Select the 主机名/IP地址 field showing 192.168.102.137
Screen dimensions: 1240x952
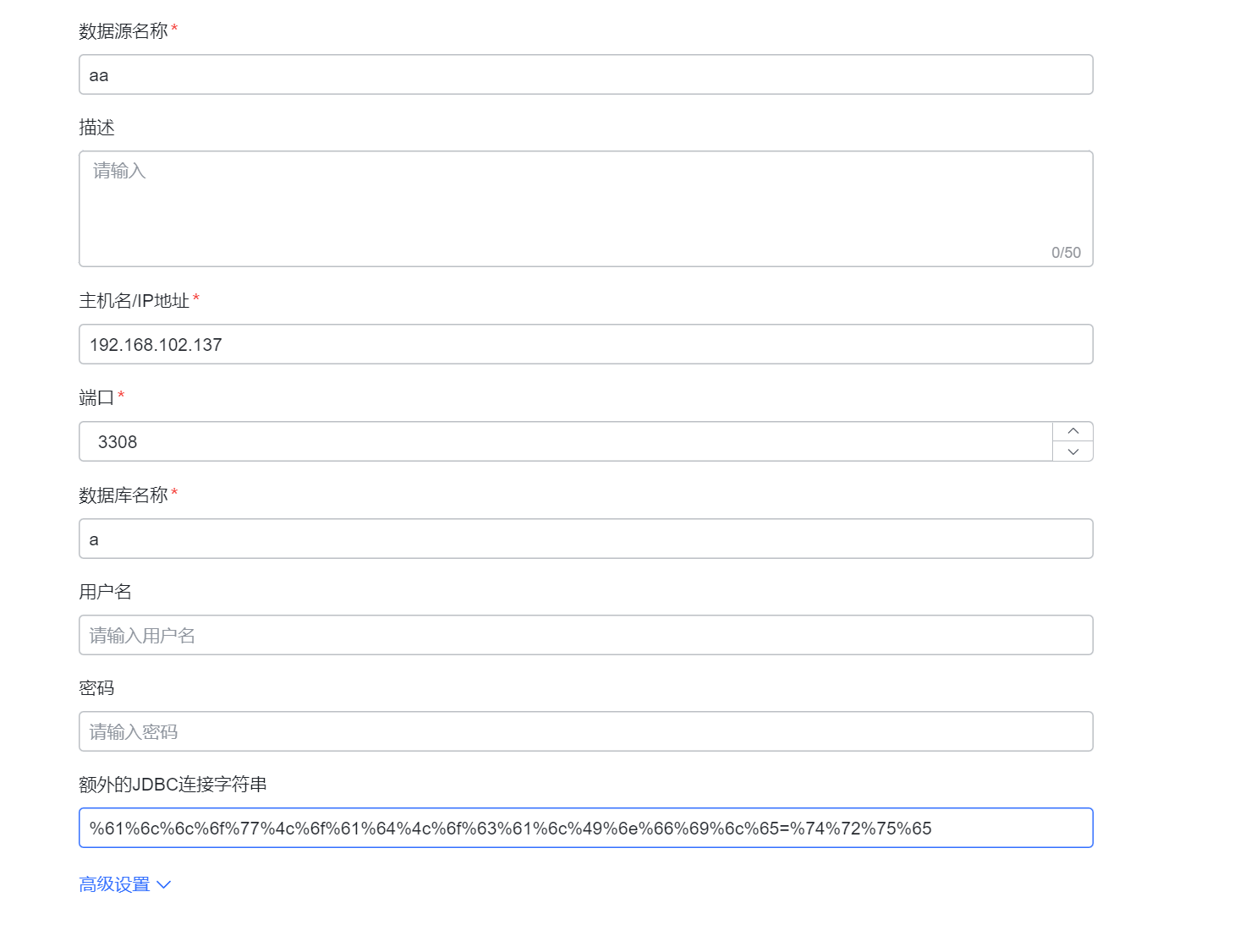586,344
